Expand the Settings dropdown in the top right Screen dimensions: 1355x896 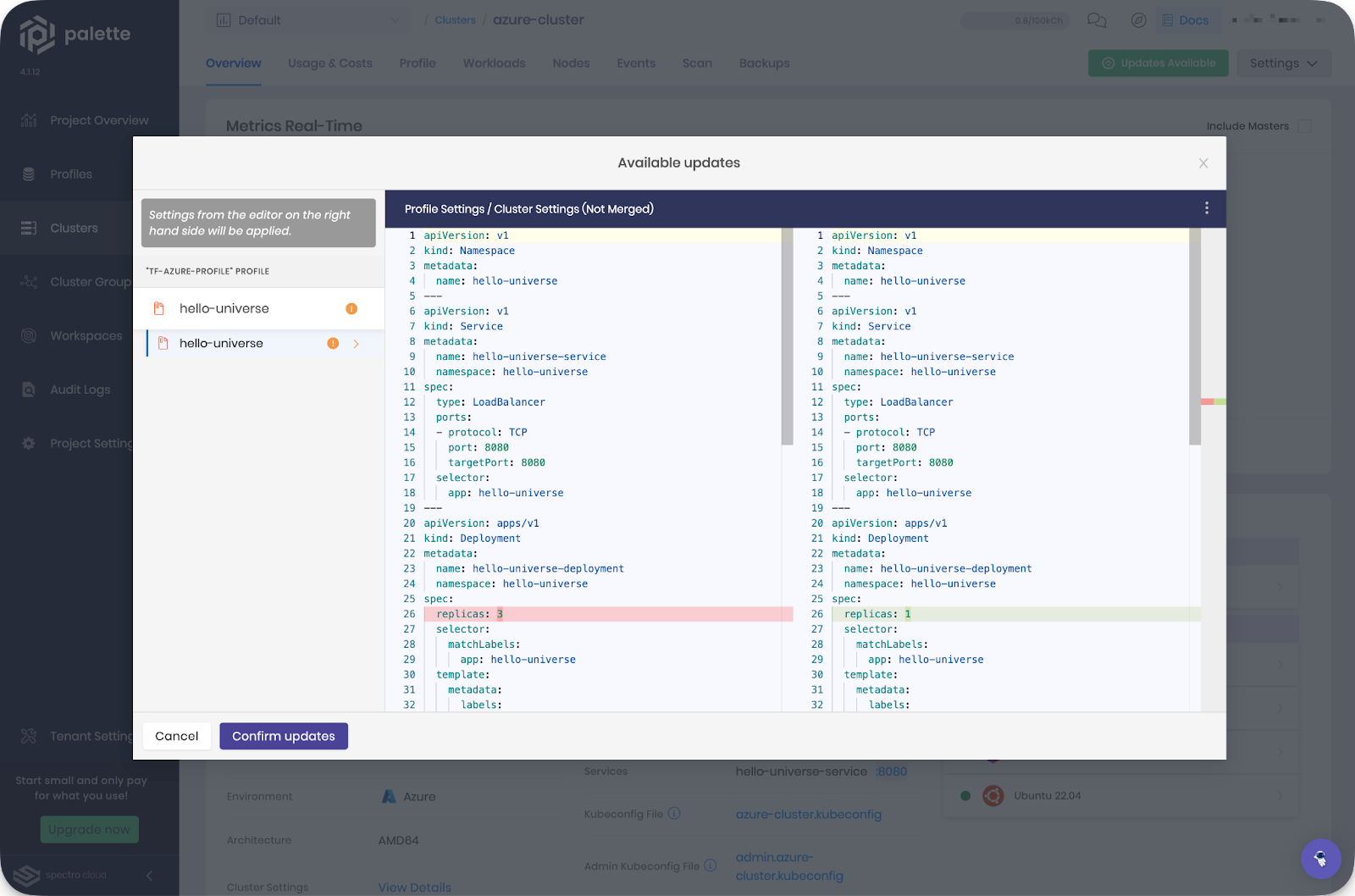coord(1283,63)
